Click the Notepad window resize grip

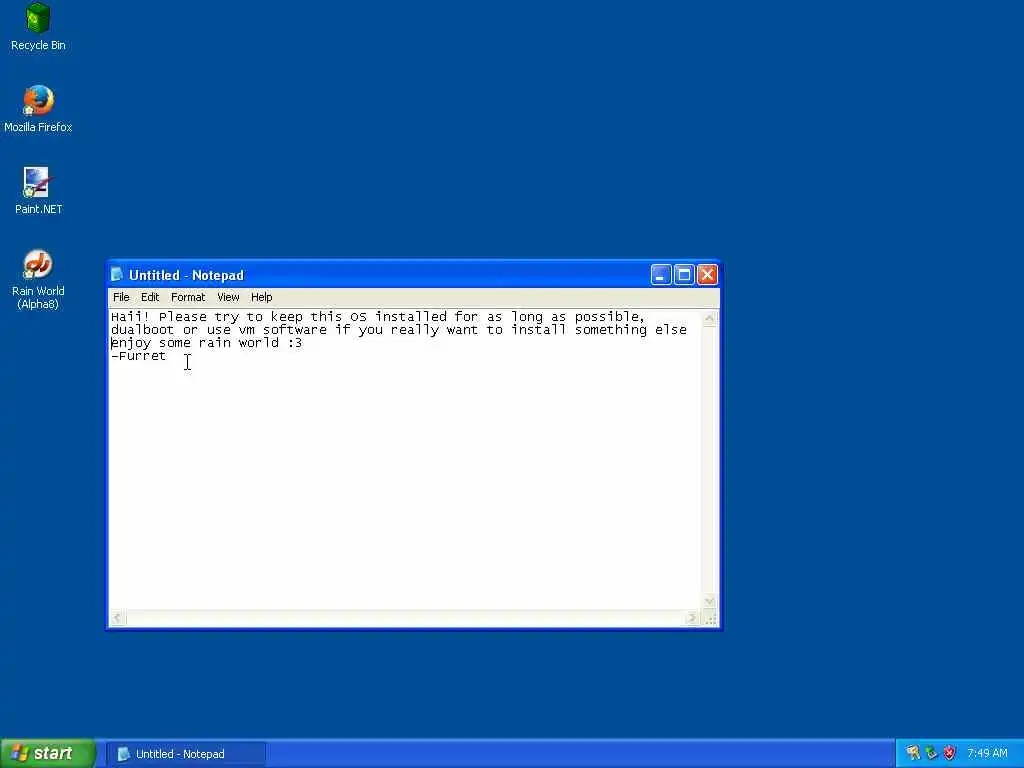[x=710, y=618]
